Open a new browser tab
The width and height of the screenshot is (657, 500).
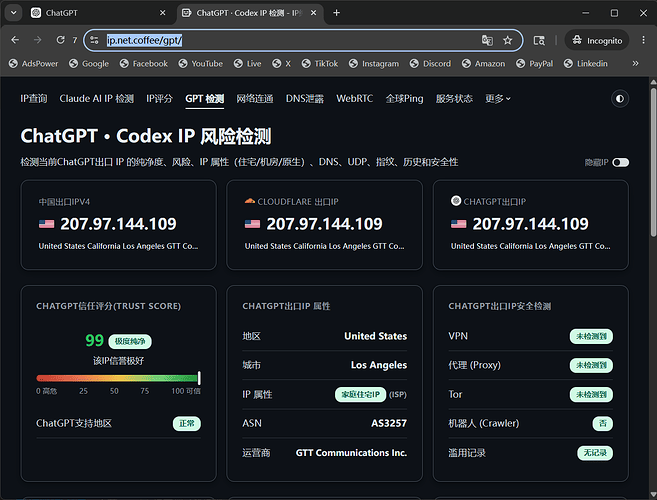pyautogui.click(x=336, y=13)
